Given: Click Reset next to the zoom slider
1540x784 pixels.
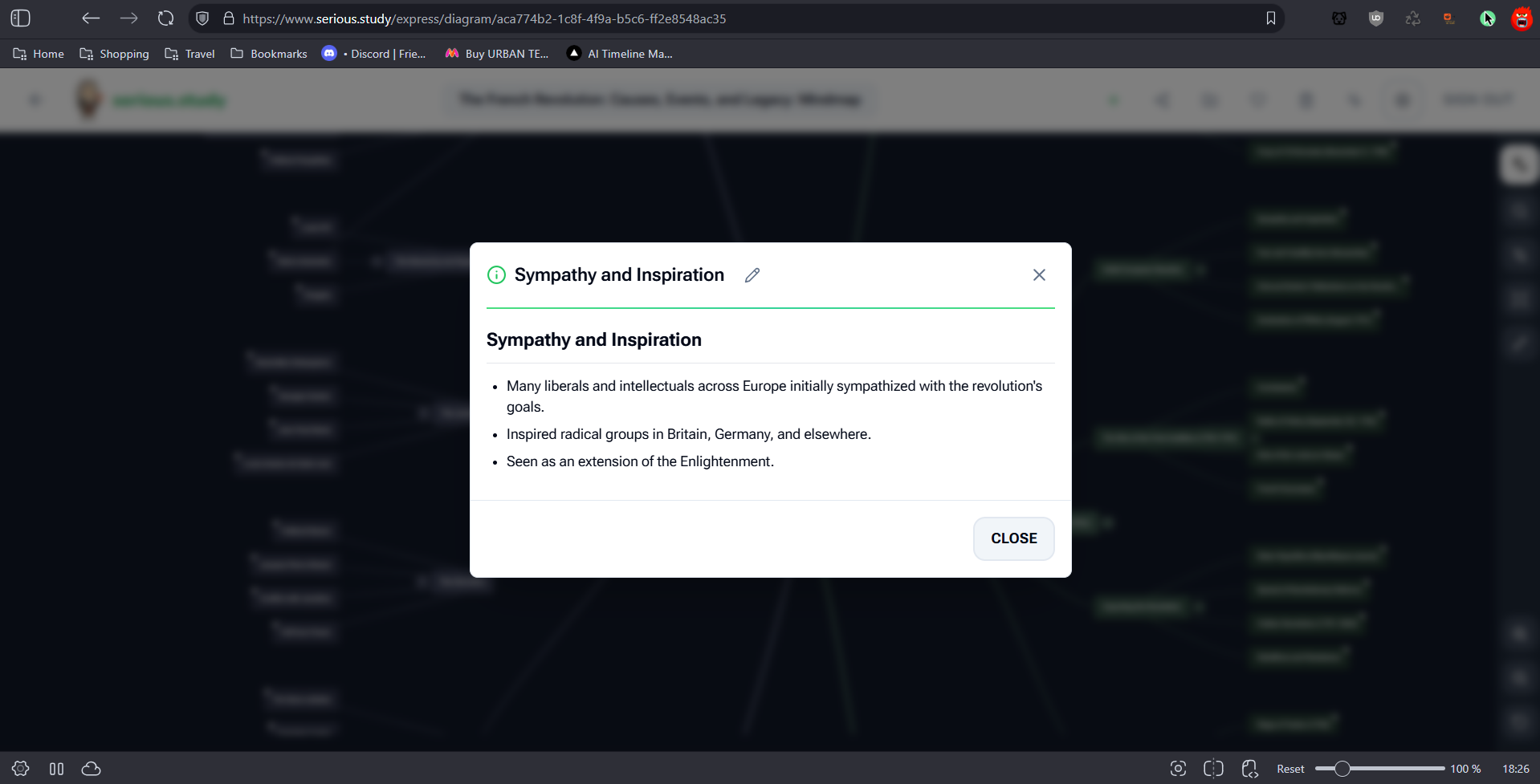Looking at the screenshot, I should (x=1289, y=768).
